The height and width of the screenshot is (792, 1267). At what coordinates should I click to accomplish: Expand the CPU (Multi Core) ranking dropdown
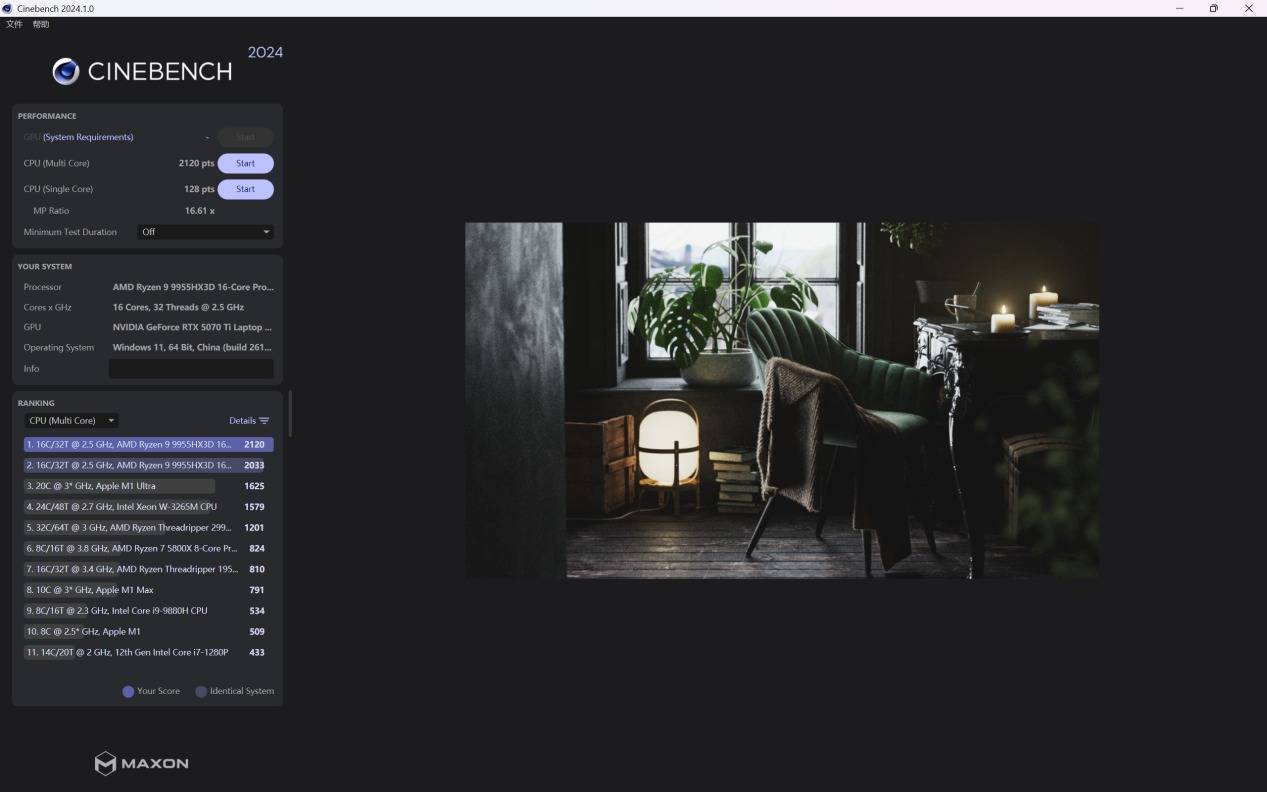[71, 421]
